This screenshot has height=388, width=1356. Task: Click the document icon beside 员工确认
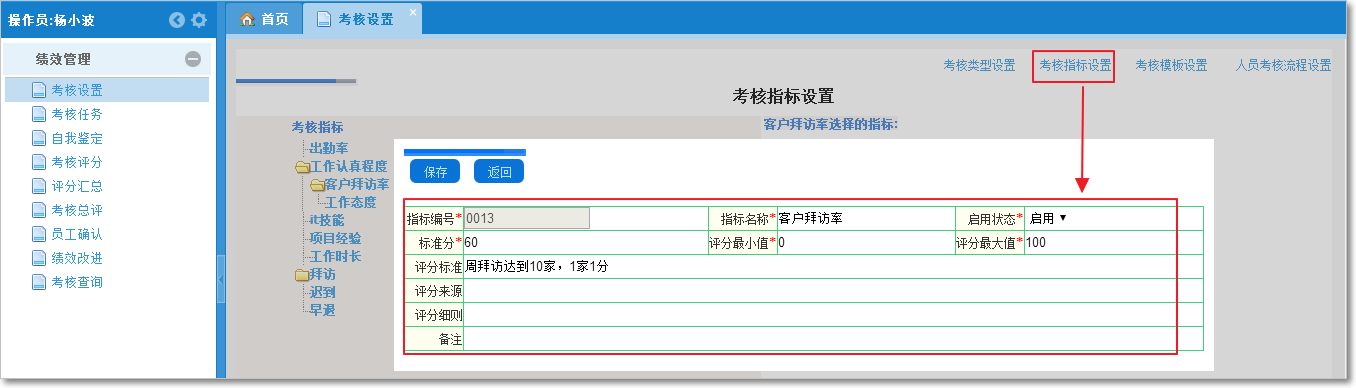(x=39, y=234)
